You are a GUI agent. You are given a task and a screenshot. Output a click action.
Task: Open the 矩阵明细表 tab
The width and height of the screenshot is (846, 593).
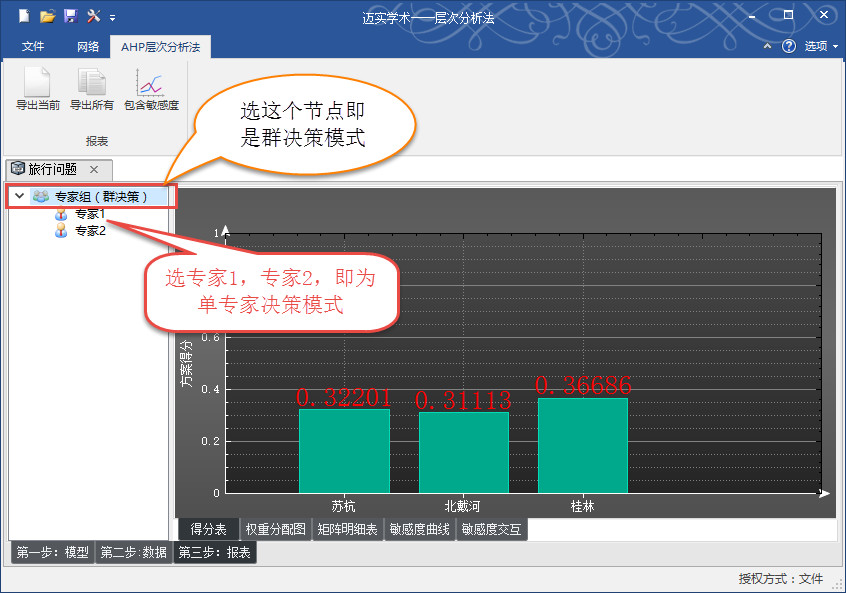point(347,529)
